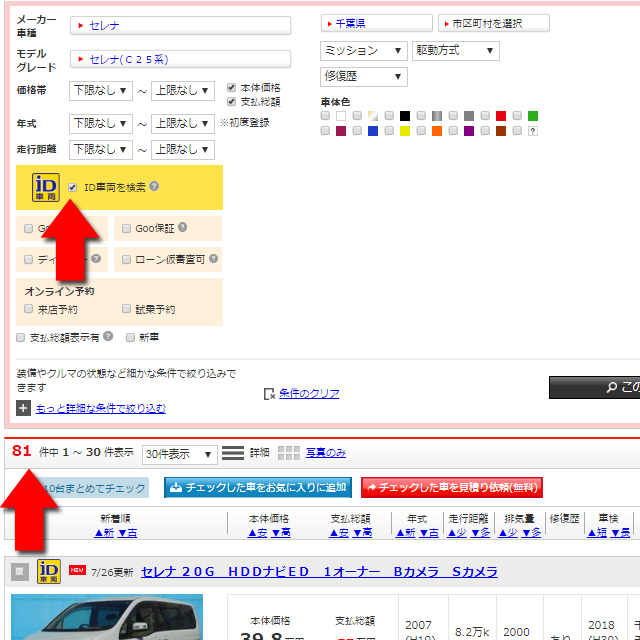Viewport: 640px width, 640px height.
Task: Open help icon next to ID車両を検索
Action: (154, 186)
